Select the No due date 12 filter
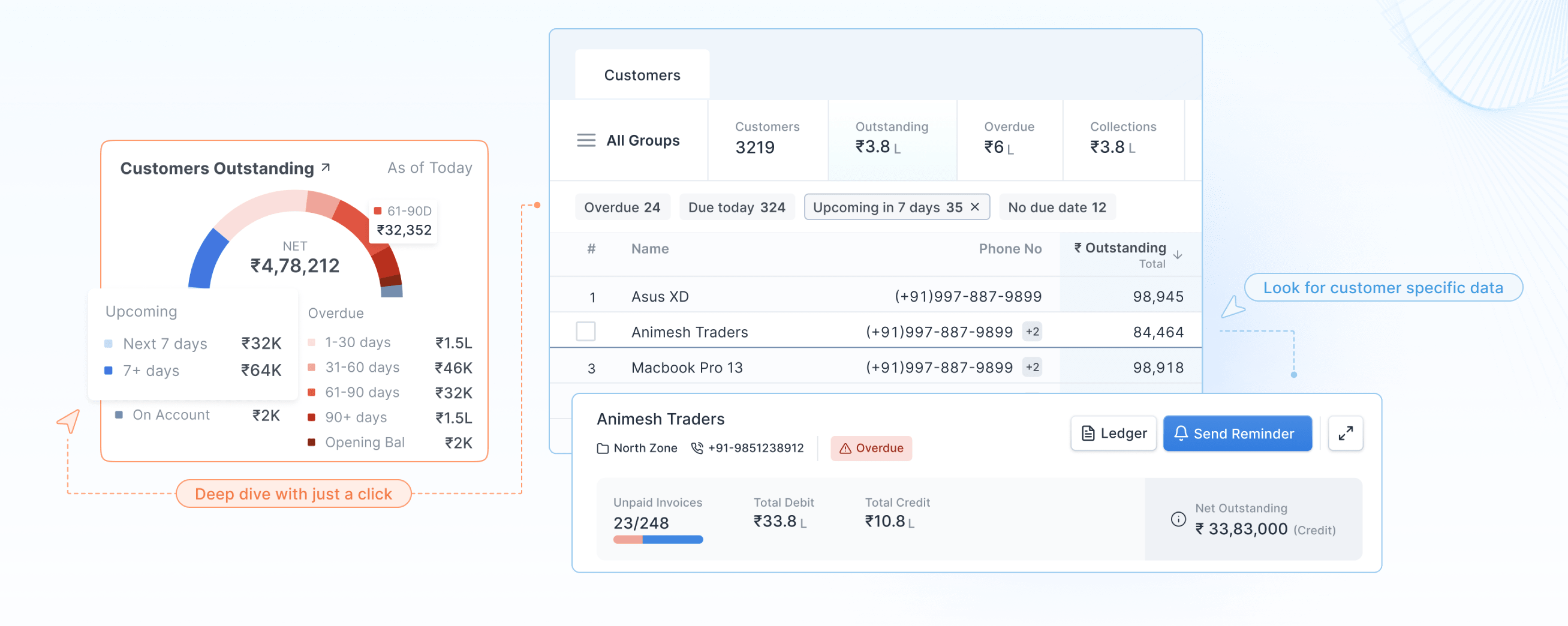Viewport: 1568px width, 626px height. coord(1057,207)
